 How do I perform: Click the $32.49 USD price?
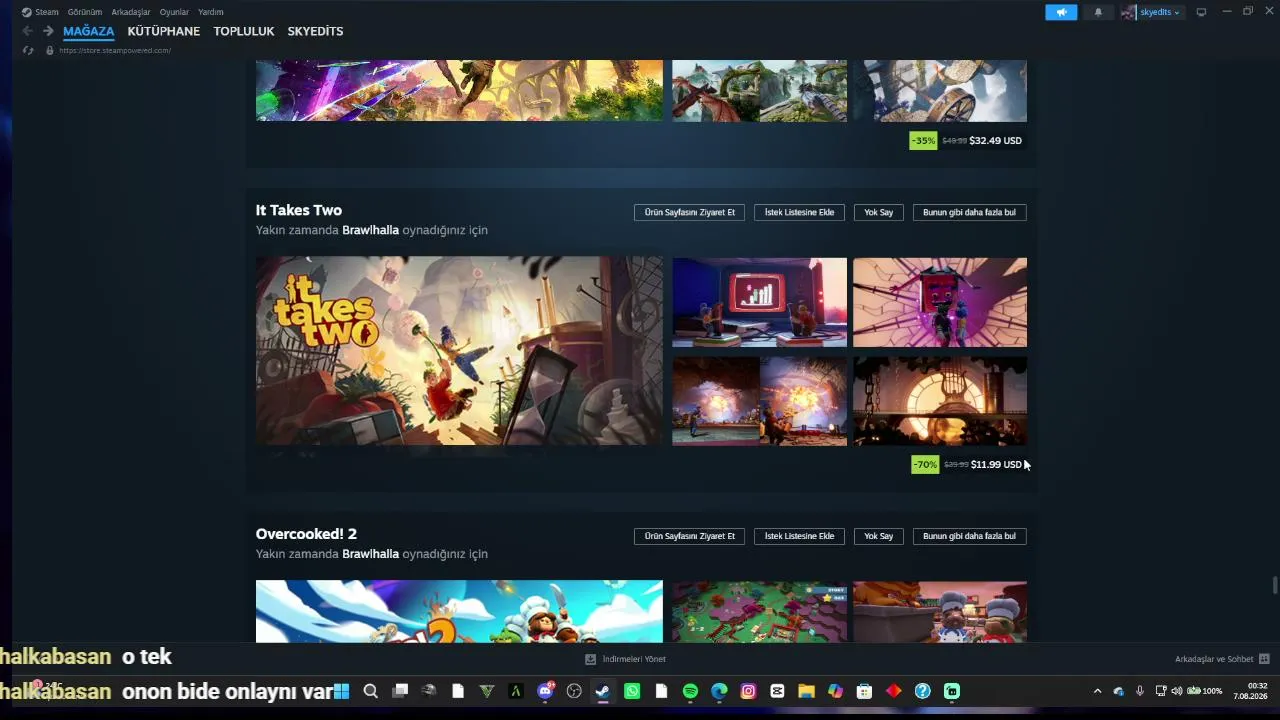pos(995,140)
